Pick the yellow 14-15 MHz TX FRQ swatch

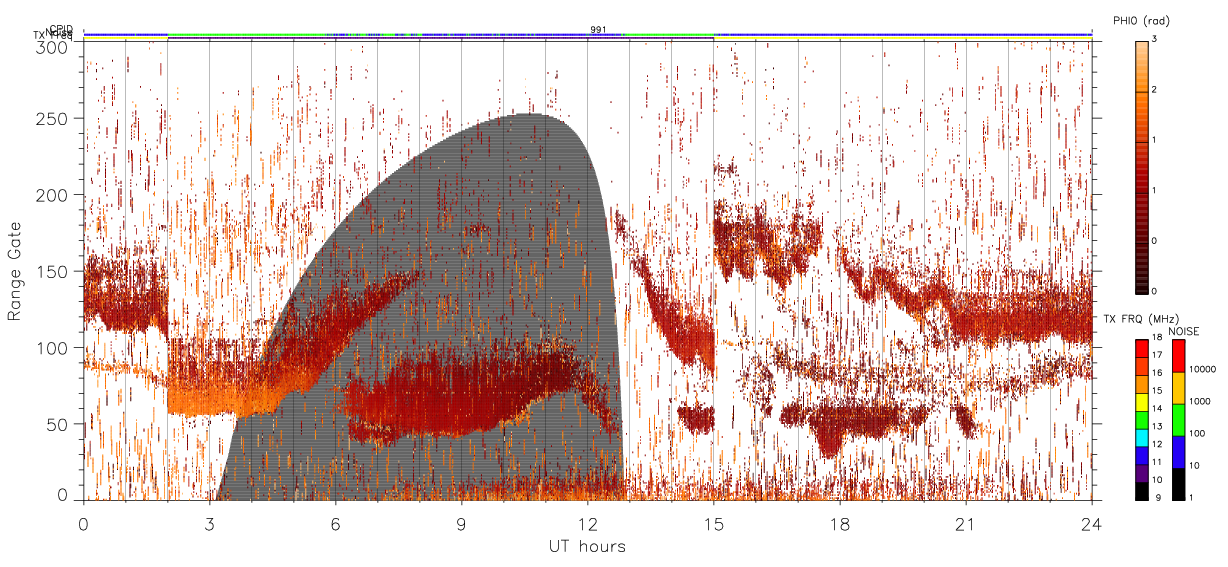click(1142, 402)
